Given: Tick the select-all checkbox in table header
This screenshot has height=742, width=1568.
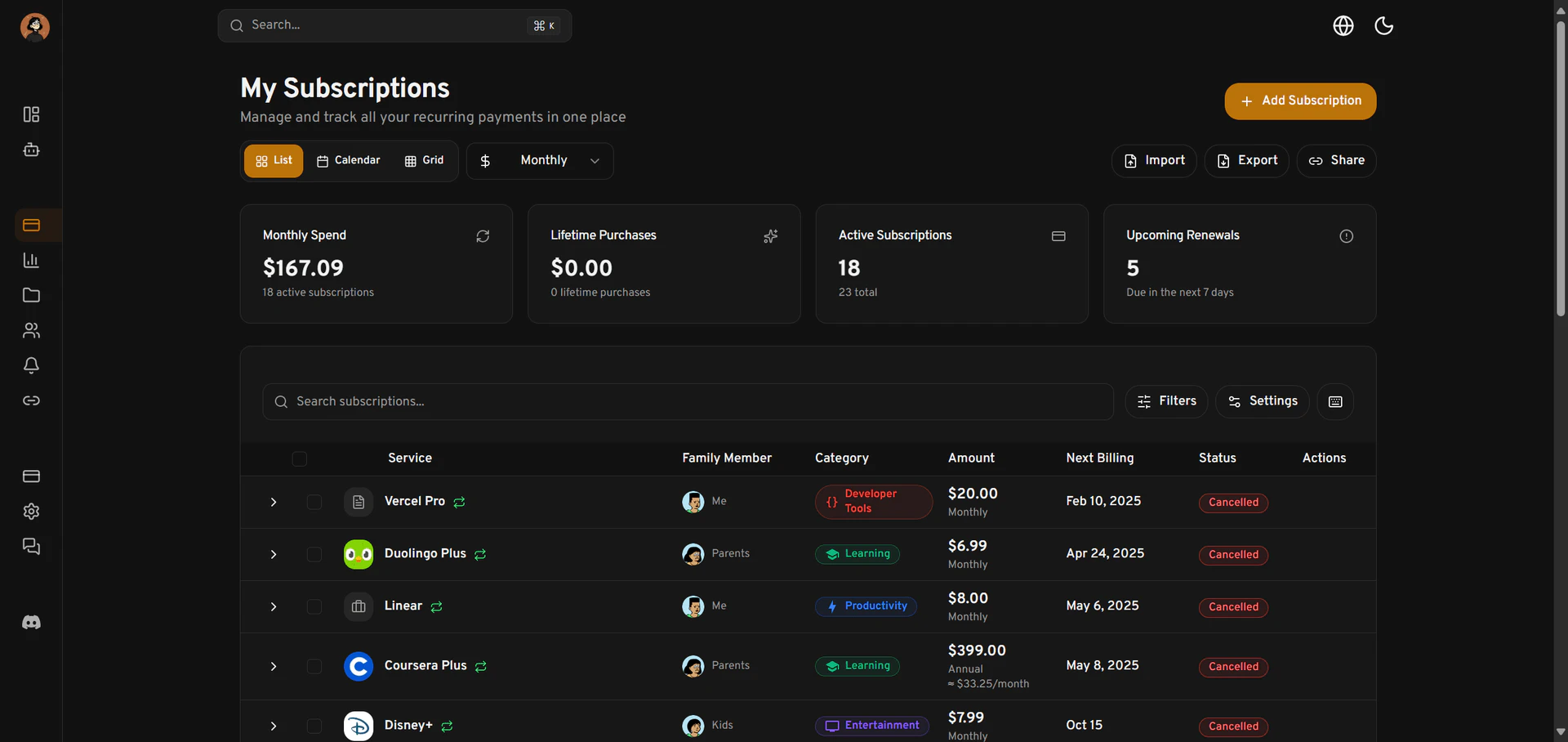Looking at the screenshot, I should (299, 458).
